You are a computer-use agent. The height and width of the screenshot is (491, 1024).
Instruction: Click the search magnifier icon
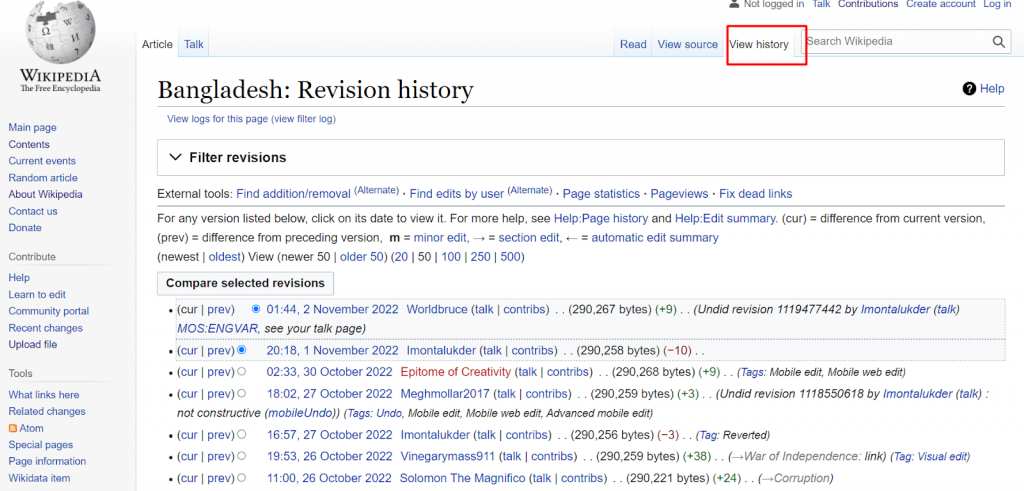(999, 42)
